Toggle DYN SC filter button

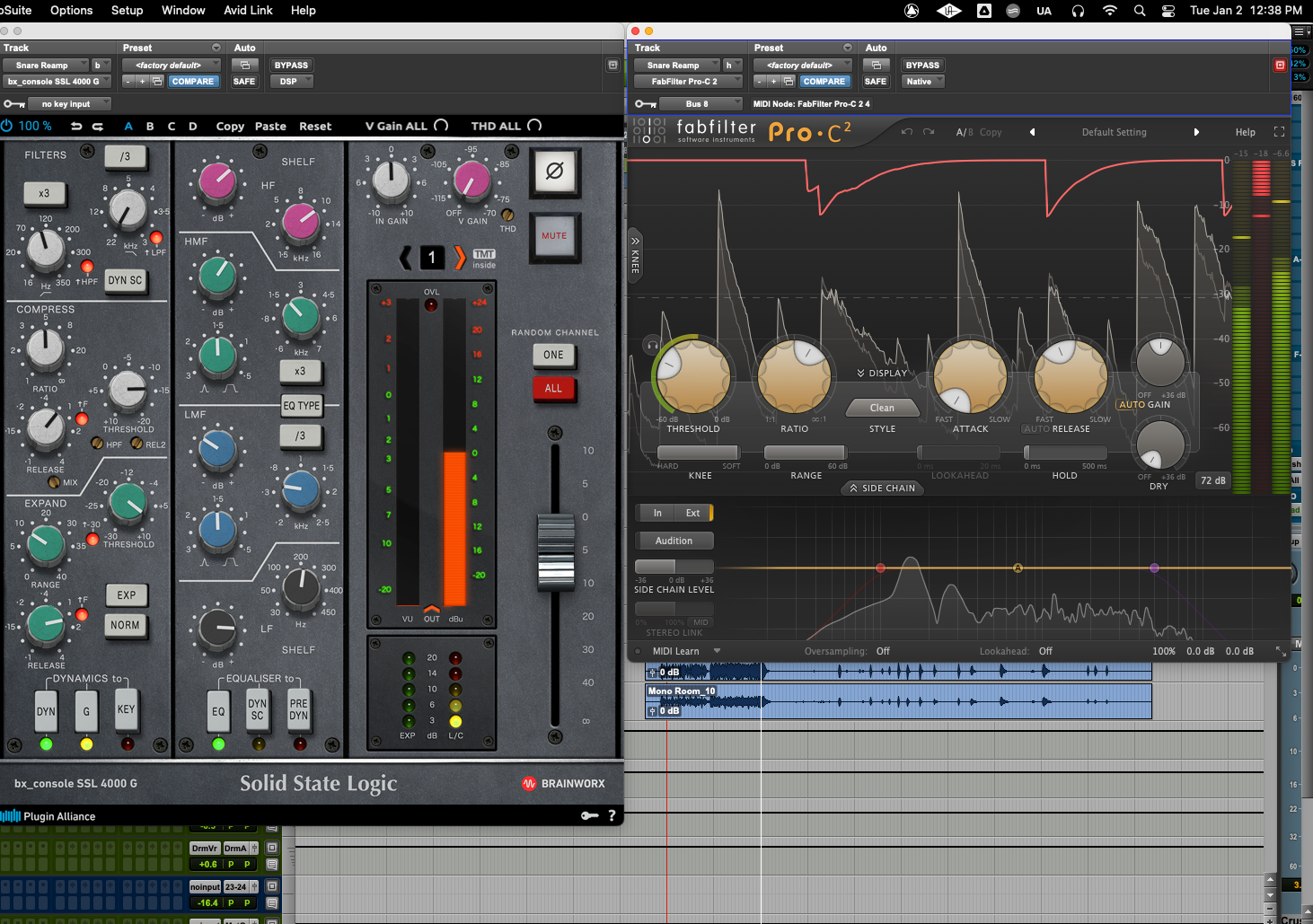tap(125, 280)
